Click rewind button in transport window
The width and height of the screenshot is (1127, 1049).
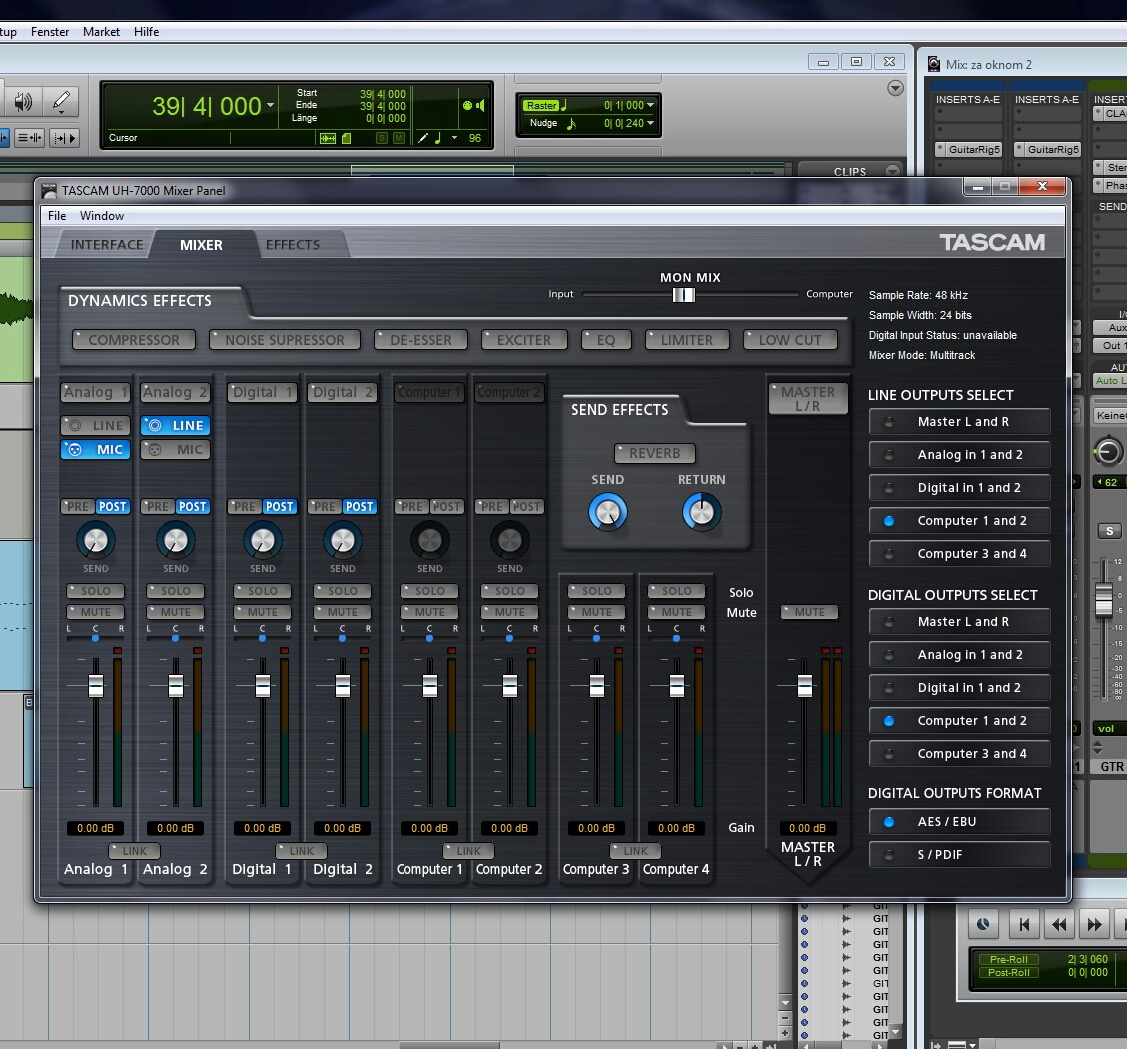(x=1059, y=925)
